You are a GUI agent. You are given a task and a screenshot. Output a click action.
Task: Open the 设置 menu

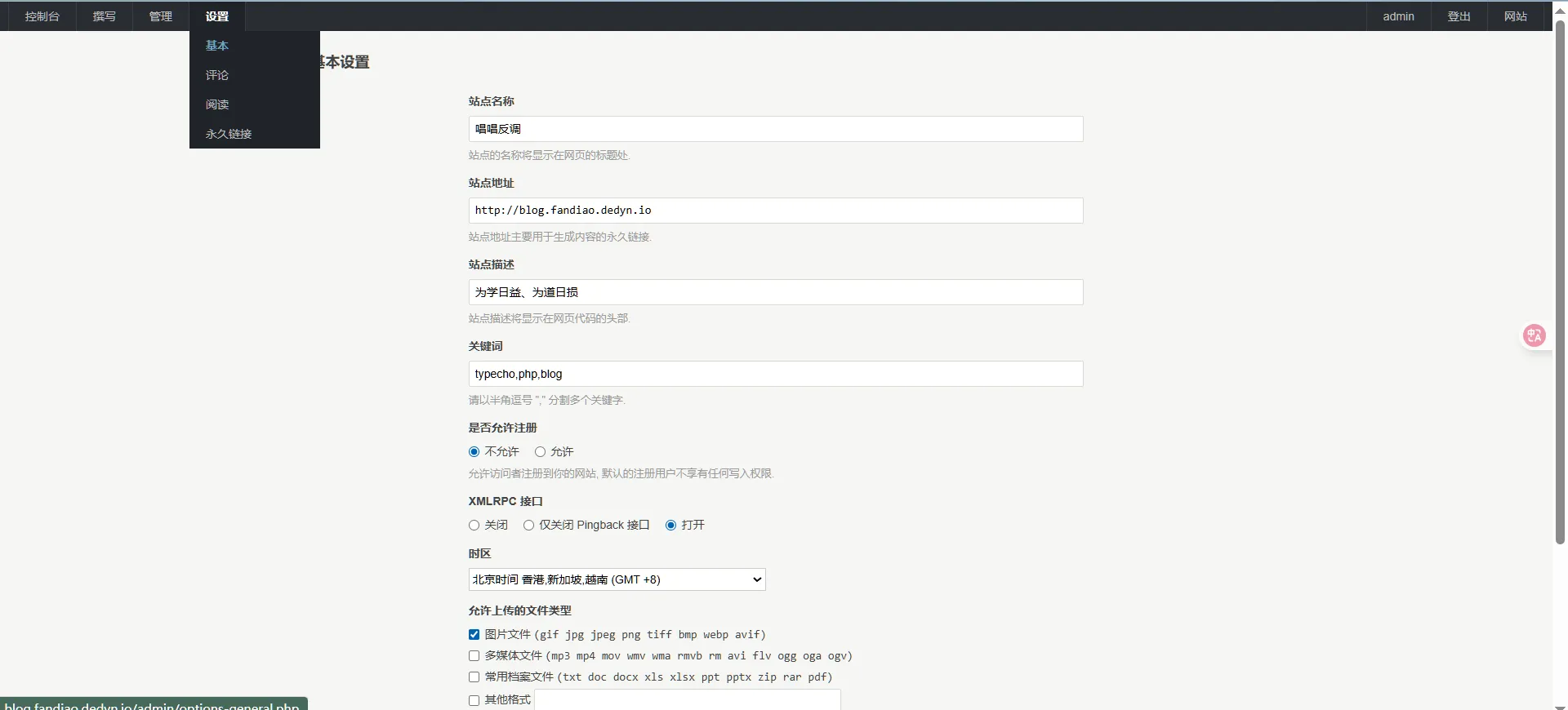[x=217, y=16]
